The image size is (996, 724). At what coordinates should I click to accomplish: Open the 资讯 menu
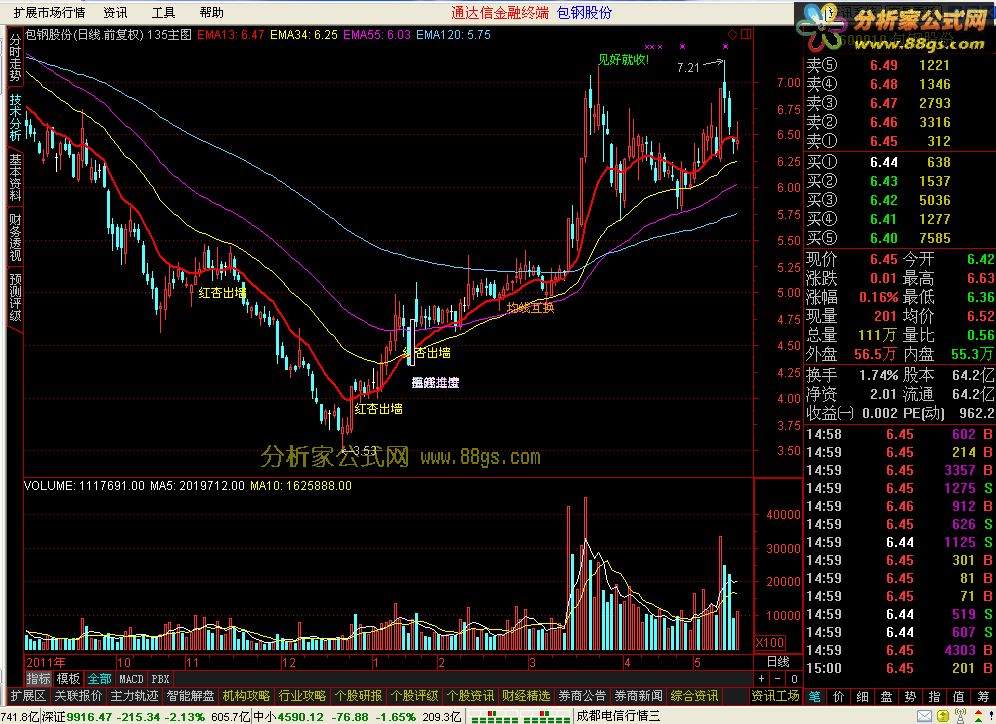tap(115, 12)
